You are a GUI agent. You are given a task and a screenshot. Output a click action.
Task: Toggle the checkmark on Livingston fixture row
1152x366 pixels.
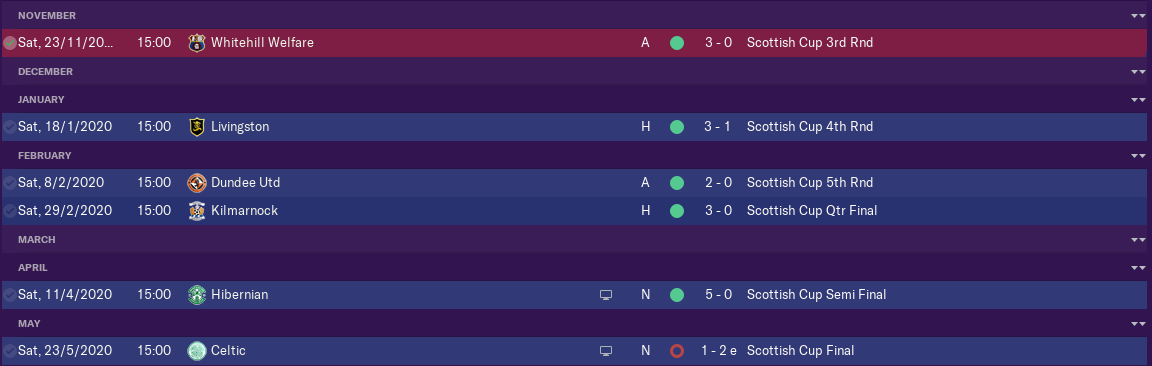coord(10,126)
